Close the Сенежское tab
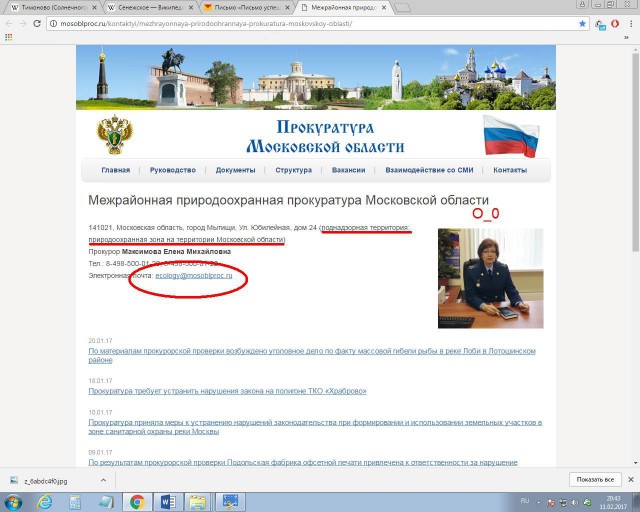Image resolution: width=640 pixels, height=512 pixels. point(191,7)
